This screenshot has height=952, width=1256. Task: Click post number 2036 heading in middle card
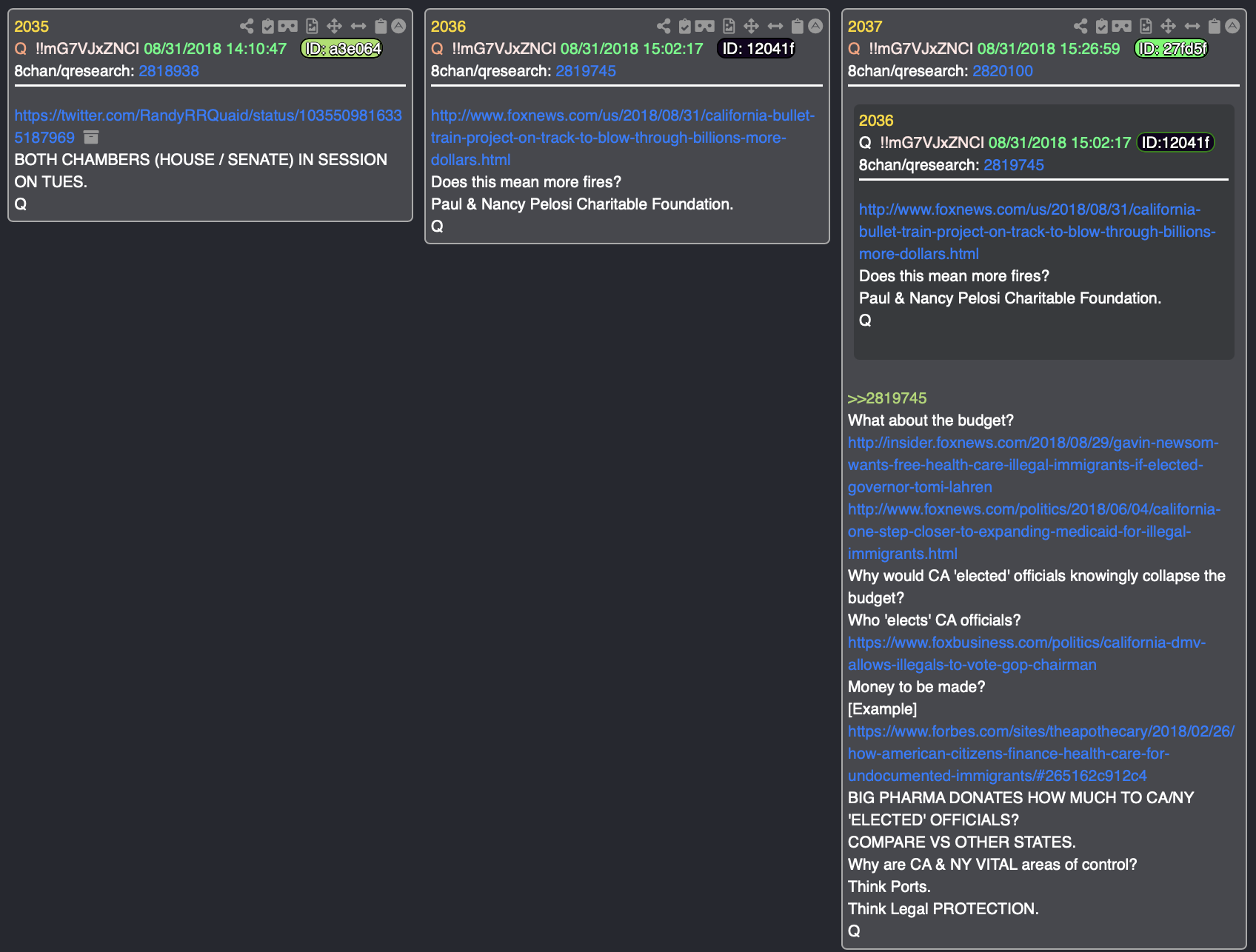449,27
